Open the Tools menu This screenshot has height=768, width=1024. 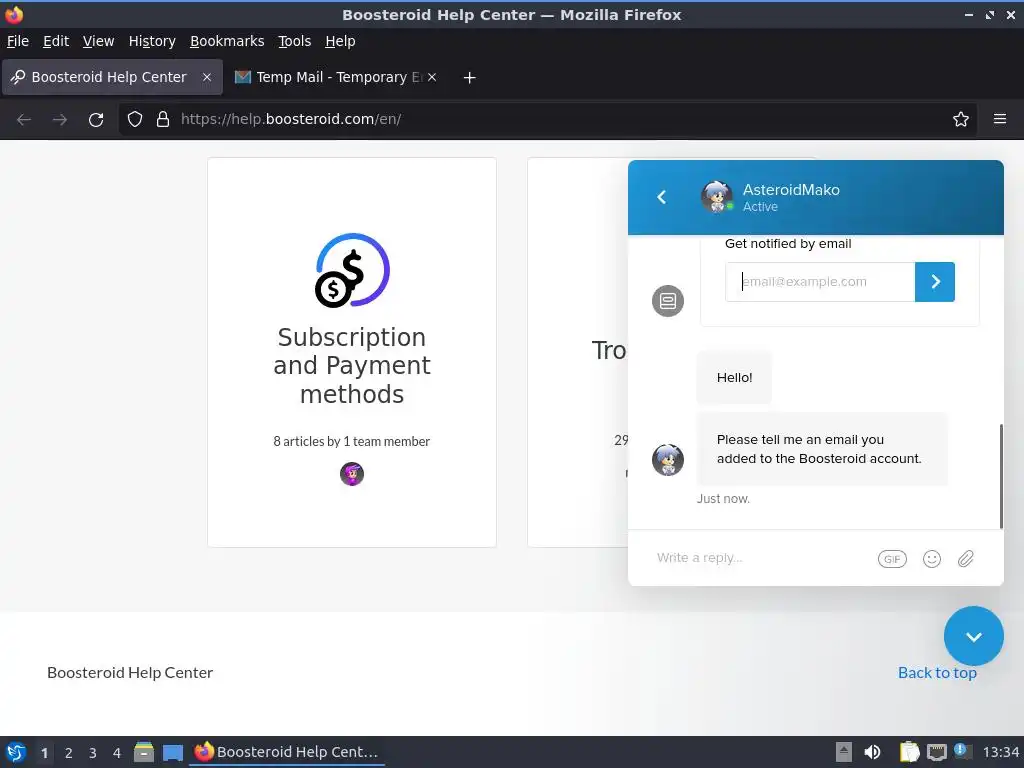pyautogui.click(x=295, y=41)
